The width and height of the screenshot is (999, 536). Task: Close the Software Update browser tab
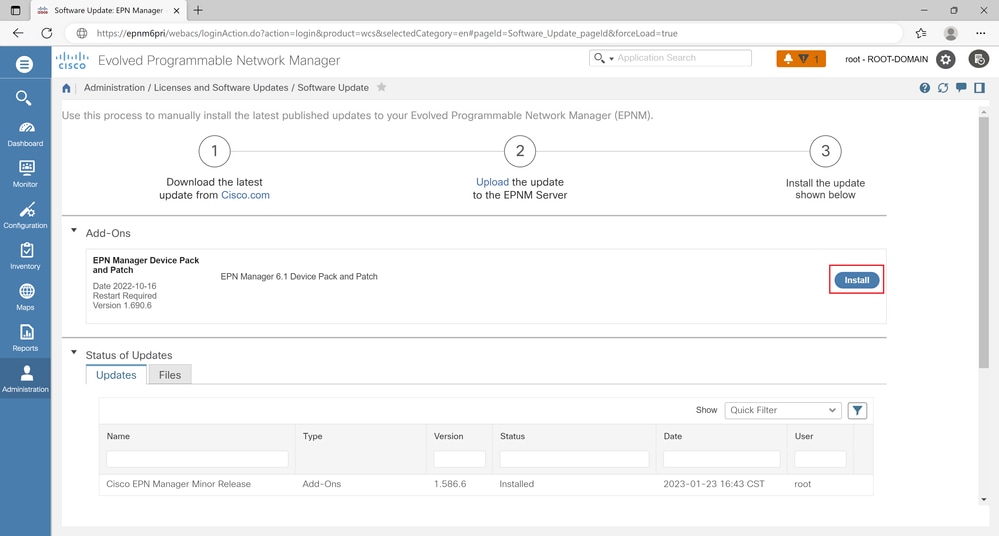(x=176, y=11)
